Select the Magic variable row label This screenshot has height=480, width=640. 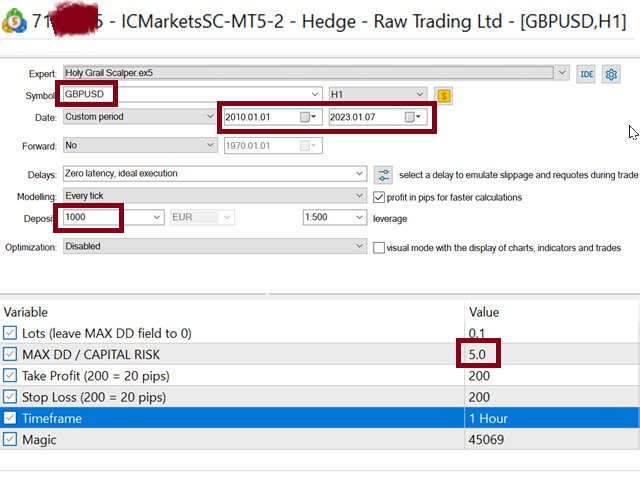point(39,440)
